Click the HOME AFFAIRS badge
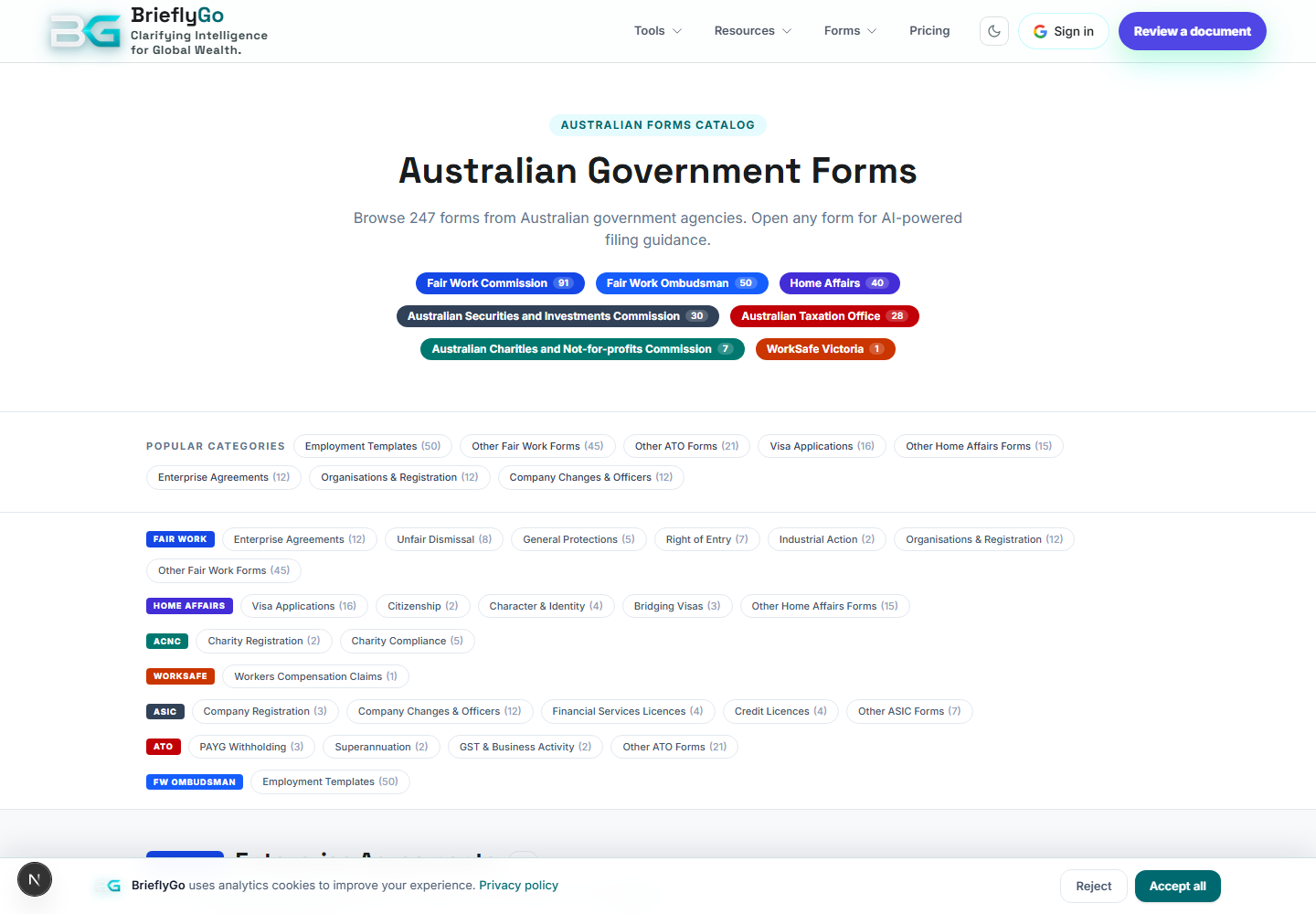This screenshot has height=914, width=1316. [189, 606]
